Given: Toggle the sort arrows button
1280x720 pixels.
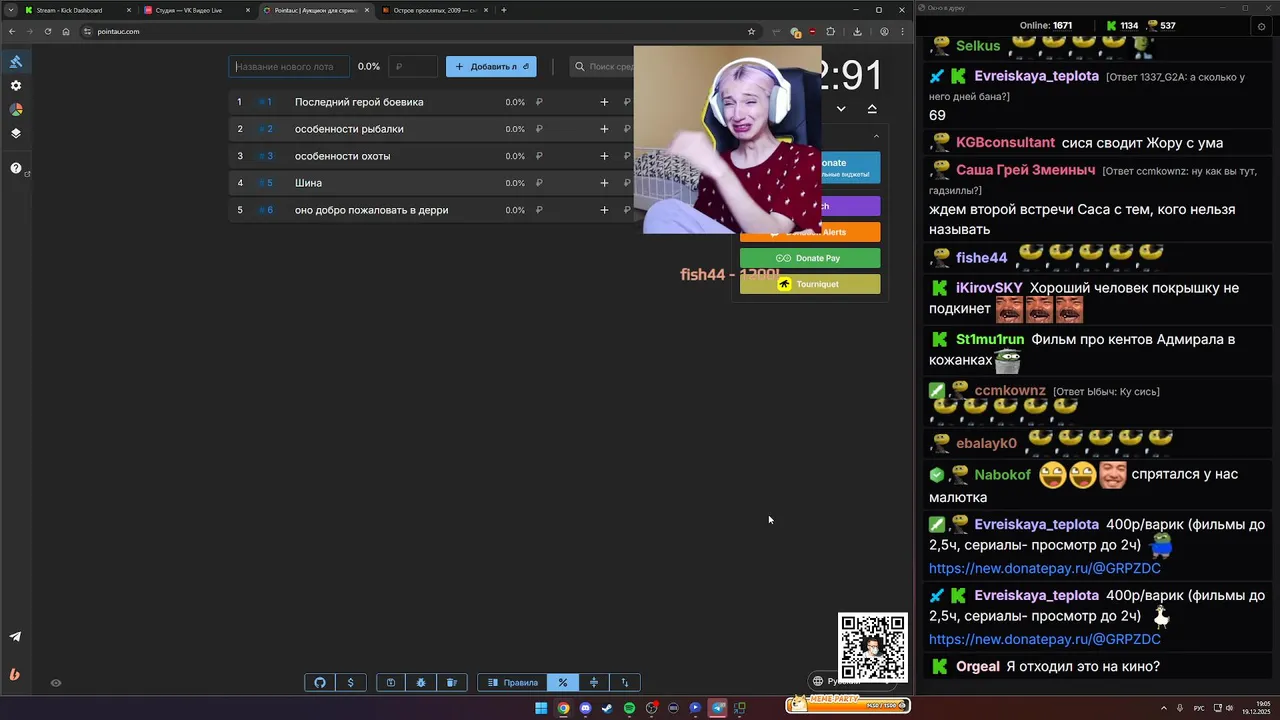Looking at the screenshot, I should (x=625, y=682).
